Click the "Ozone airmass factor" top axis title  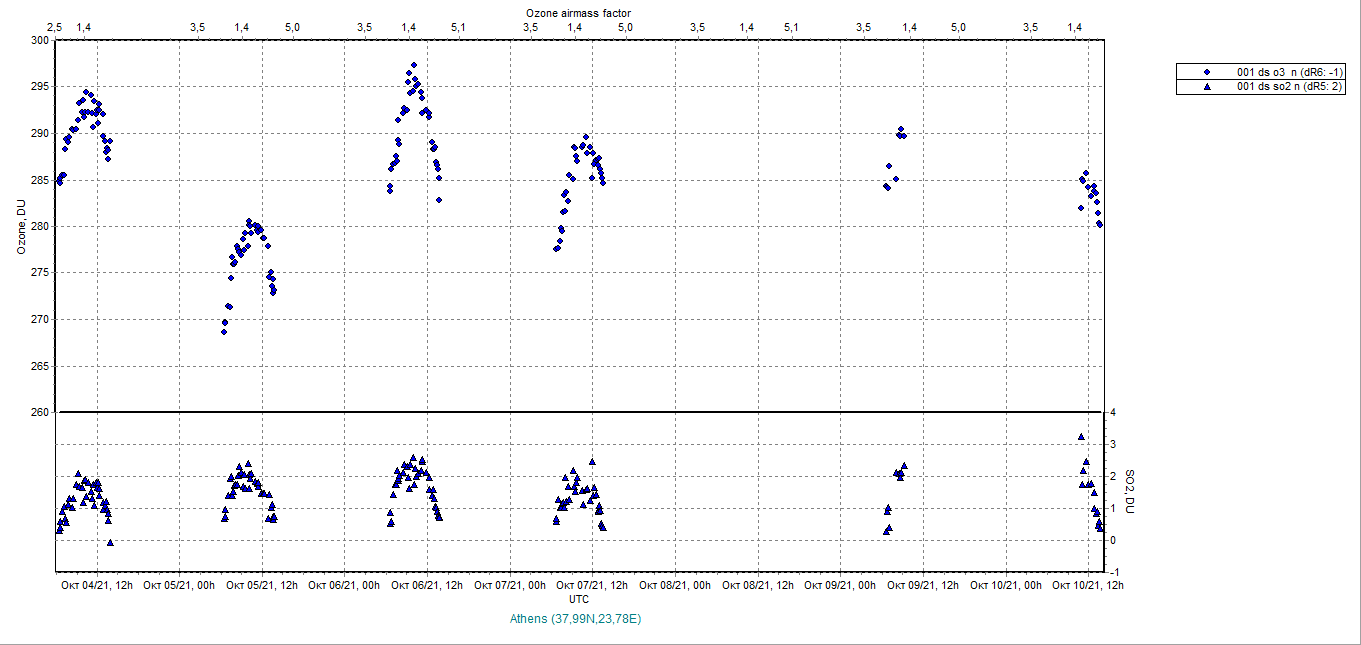point(578,12)
